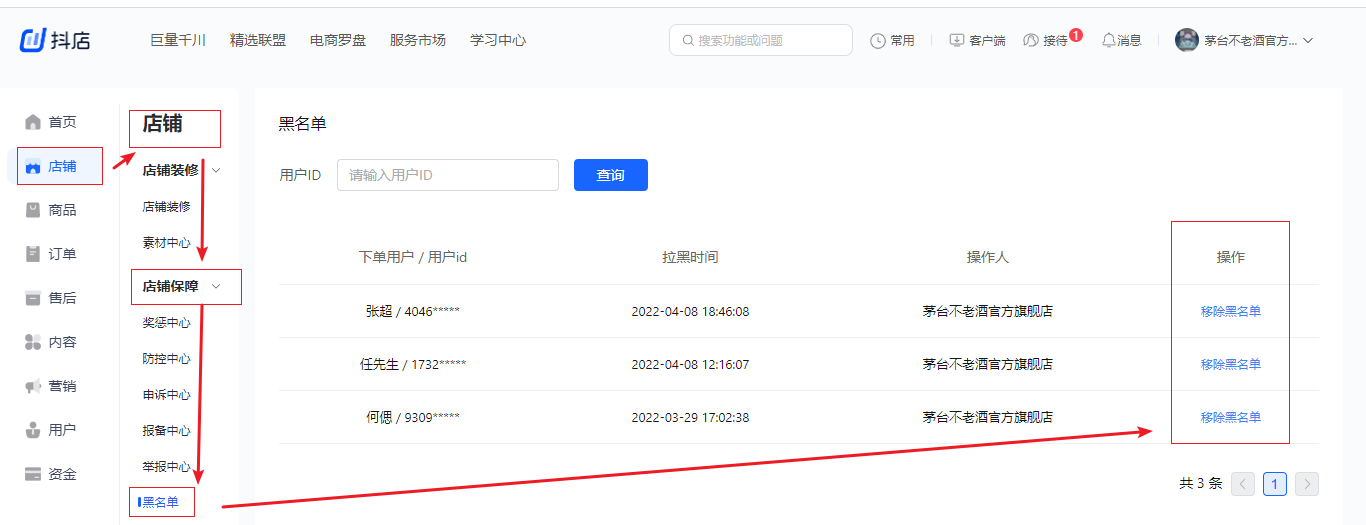Open 防控中心 in the submenu
Image resolution: width=1366 pixels, height=525 pixels.
tap(166, 359)
